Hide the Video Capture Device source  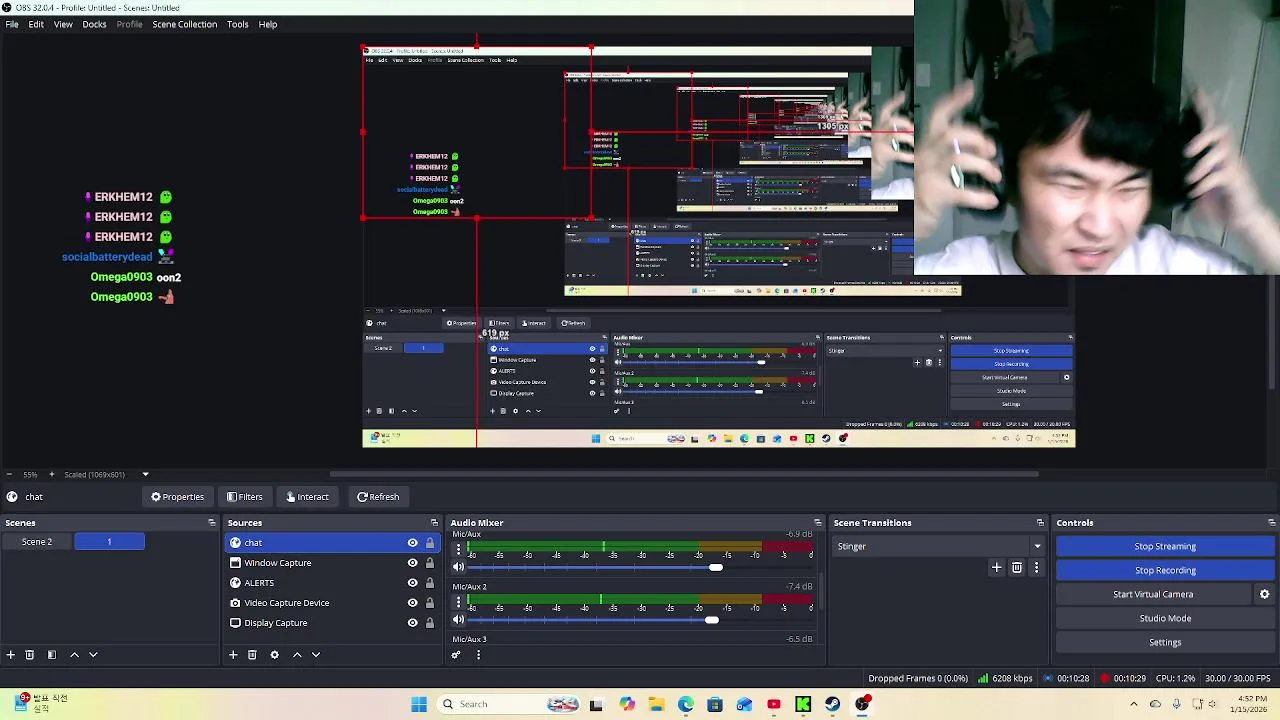412,603
